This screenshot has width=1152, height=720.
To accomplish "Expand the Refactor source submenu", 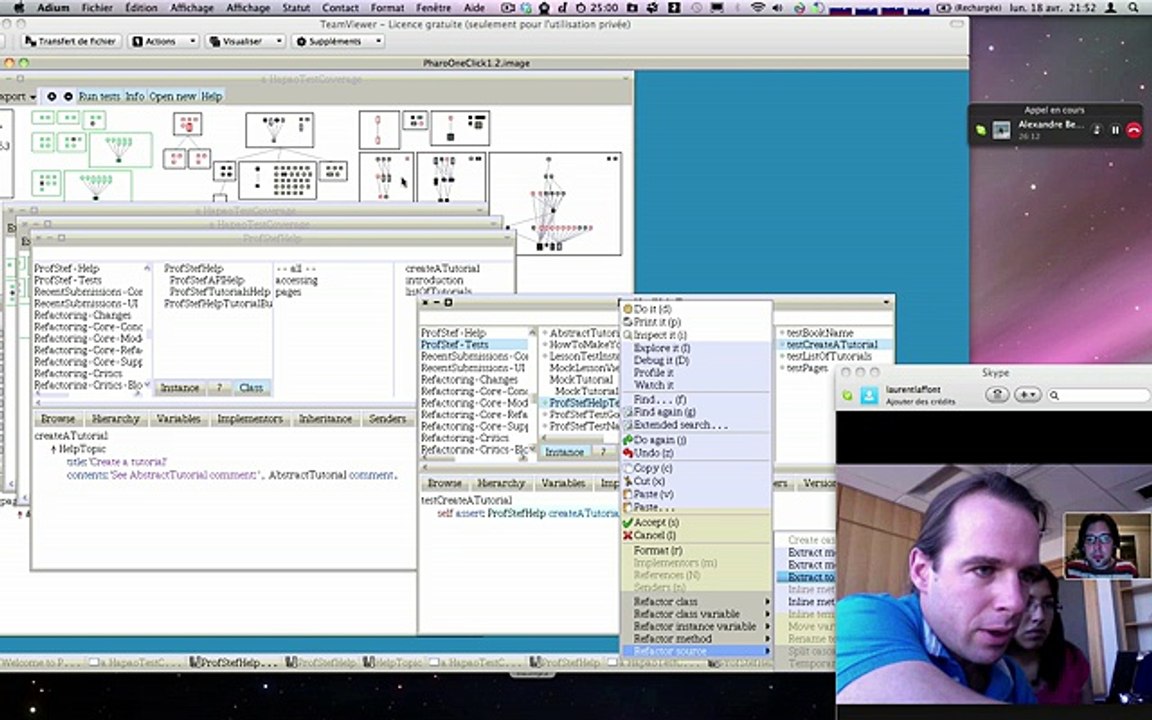I will click(x=696, y=651).
